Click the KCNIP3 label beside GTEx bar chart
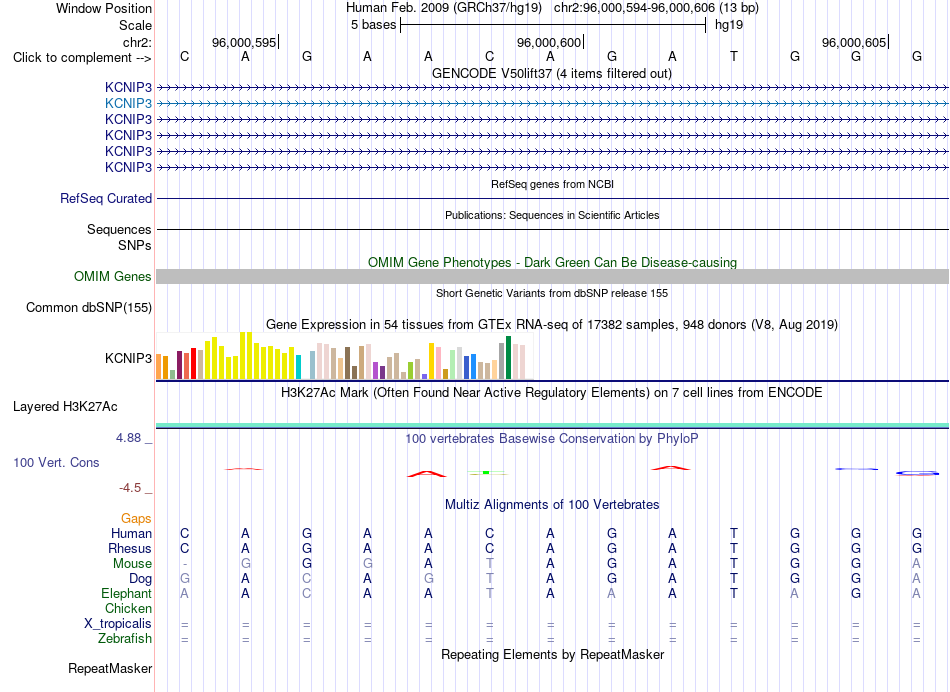 click(x=128, y=358)
